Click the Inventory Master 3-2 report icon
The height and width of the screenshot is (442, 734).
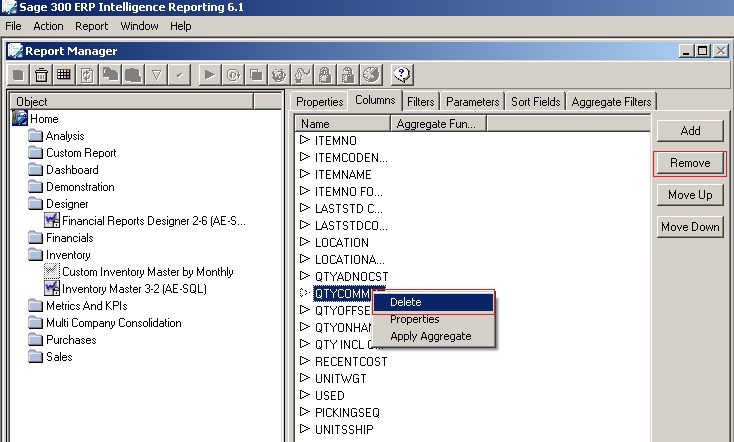51,288
